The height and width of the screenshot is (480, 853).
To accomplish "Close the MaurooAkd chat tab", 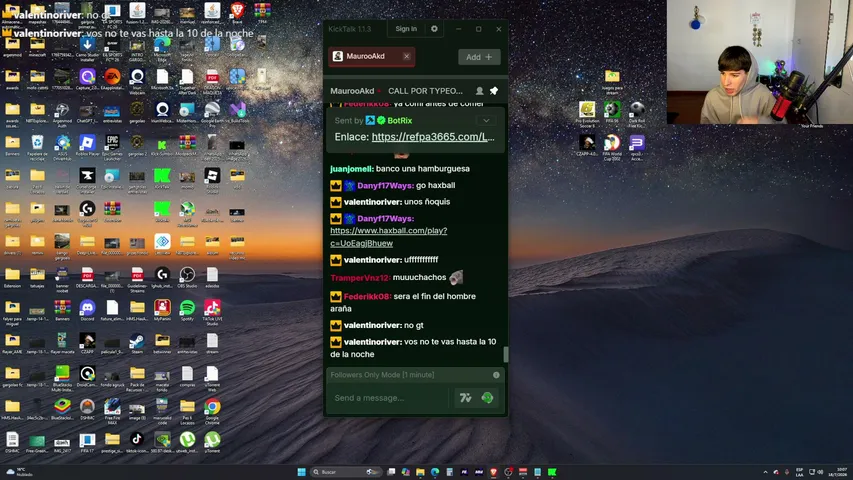I will (406, 56).
